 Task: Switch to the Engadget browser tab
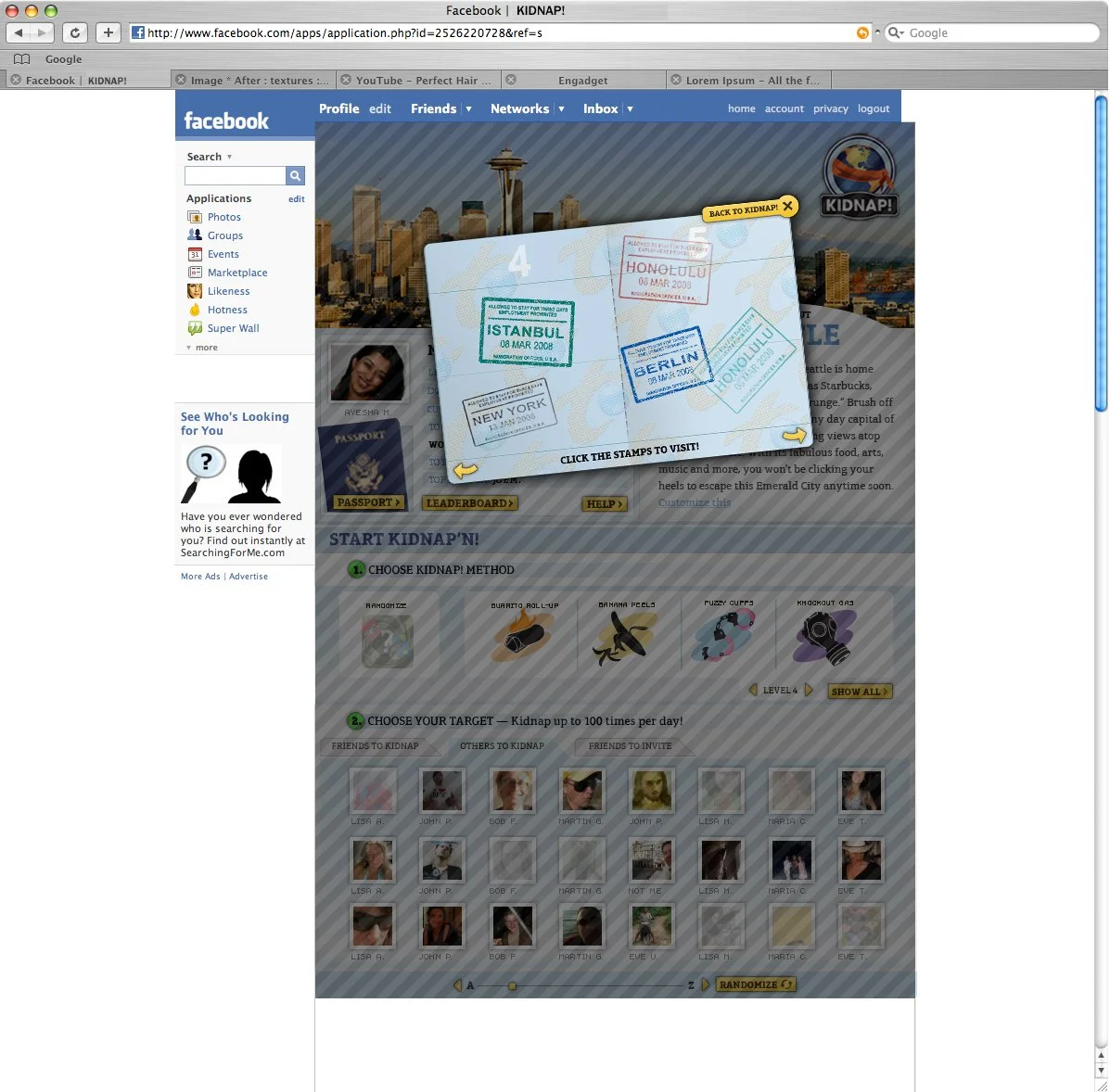pos(582,80)
